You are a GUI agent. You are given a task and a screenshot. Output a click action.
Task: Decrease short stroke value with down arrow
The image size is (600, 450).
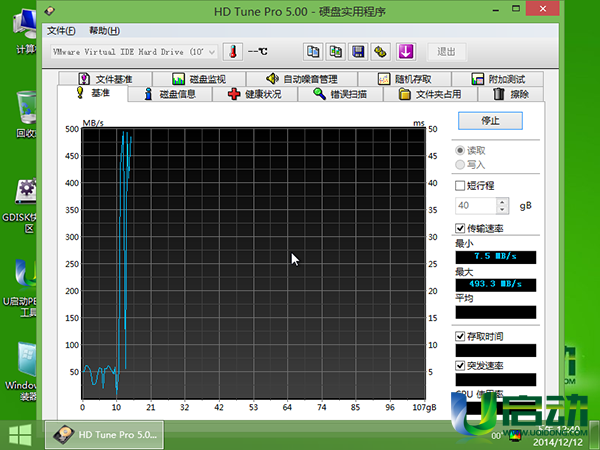pos(502,210)
